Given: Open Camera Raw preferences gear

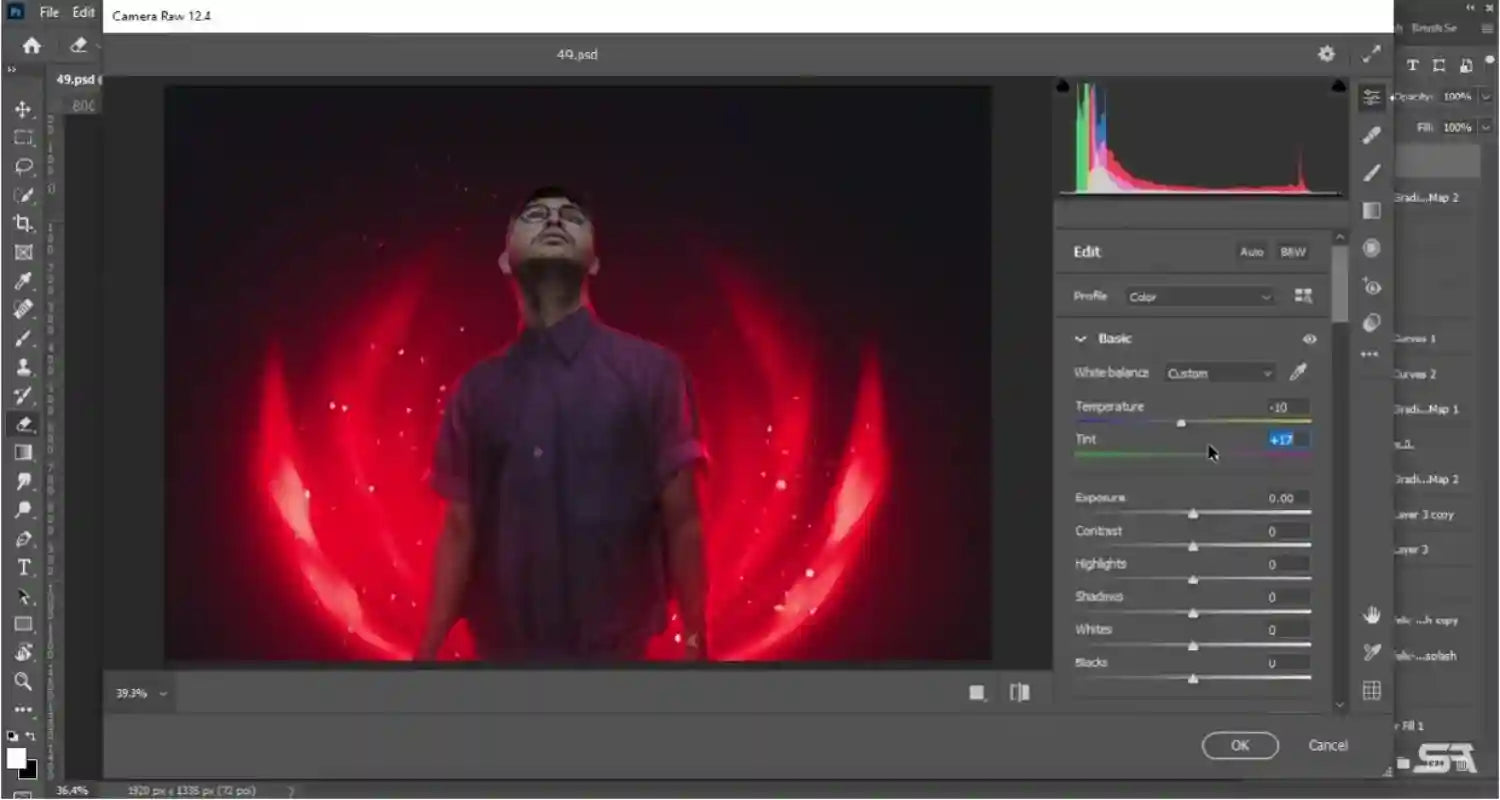Looking at the screenshot, I should click(1326, 54).
